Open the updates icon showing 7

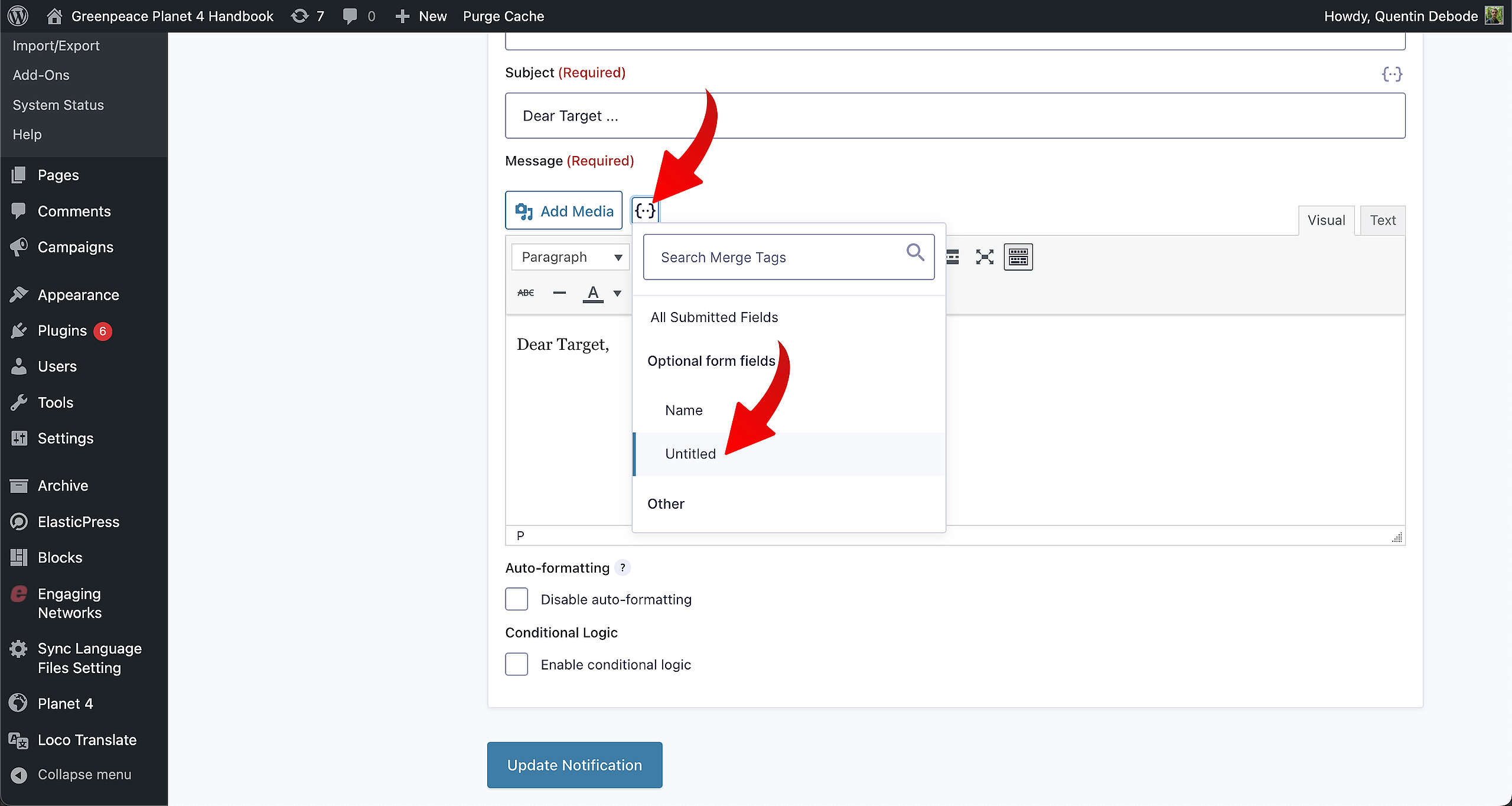[308, 16]
